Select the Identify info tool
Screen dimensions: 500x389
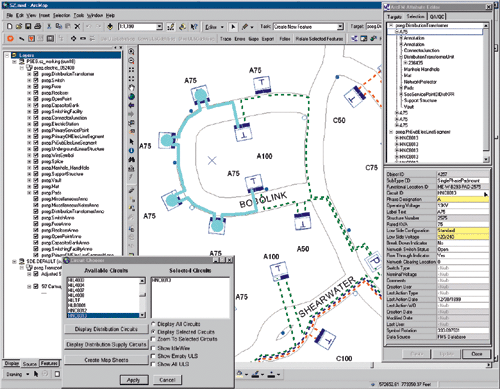(x=131, y=151)
